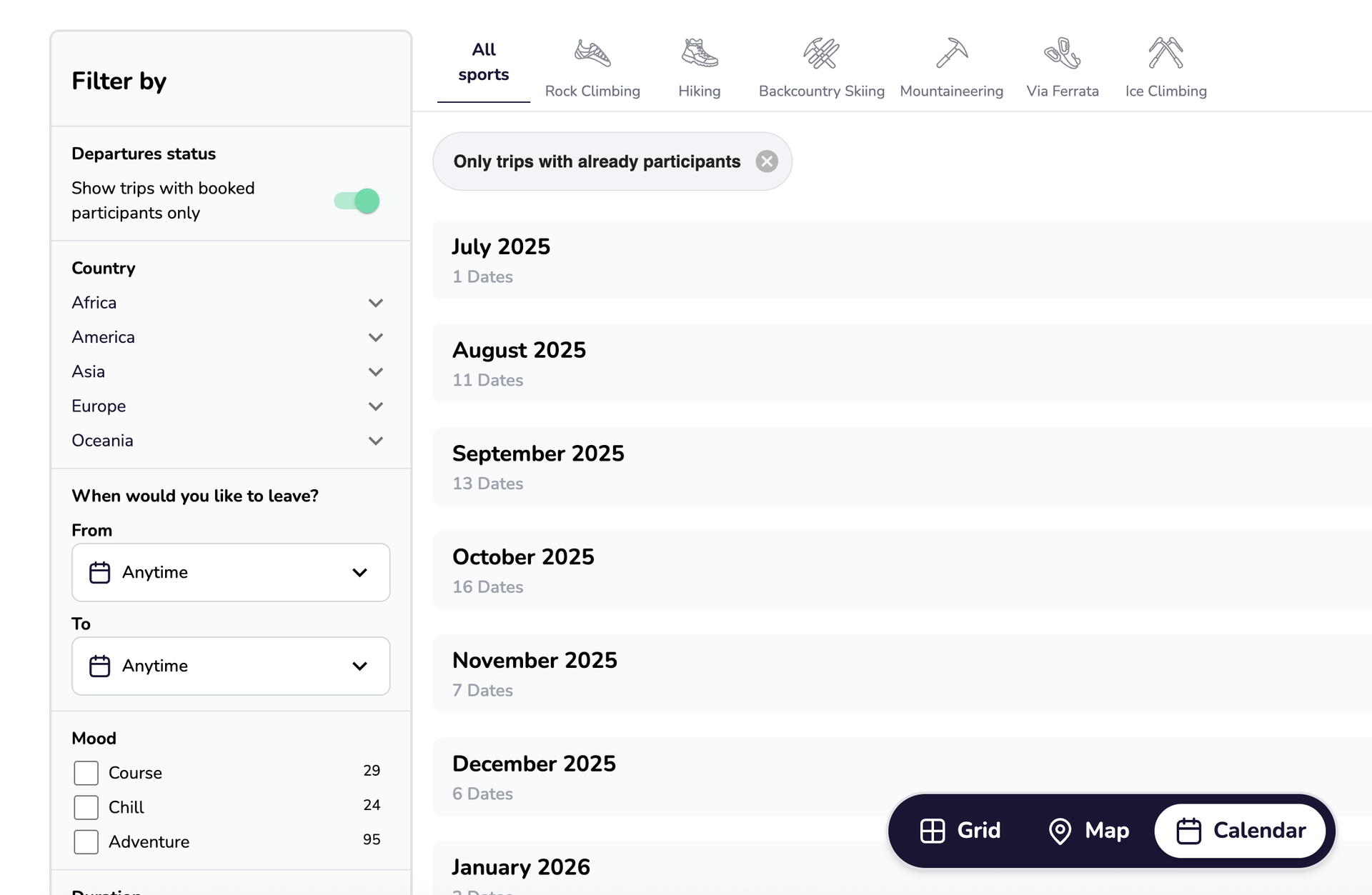Toggle off booked participants only switch

pyautogui.click(x=357, y=201)
